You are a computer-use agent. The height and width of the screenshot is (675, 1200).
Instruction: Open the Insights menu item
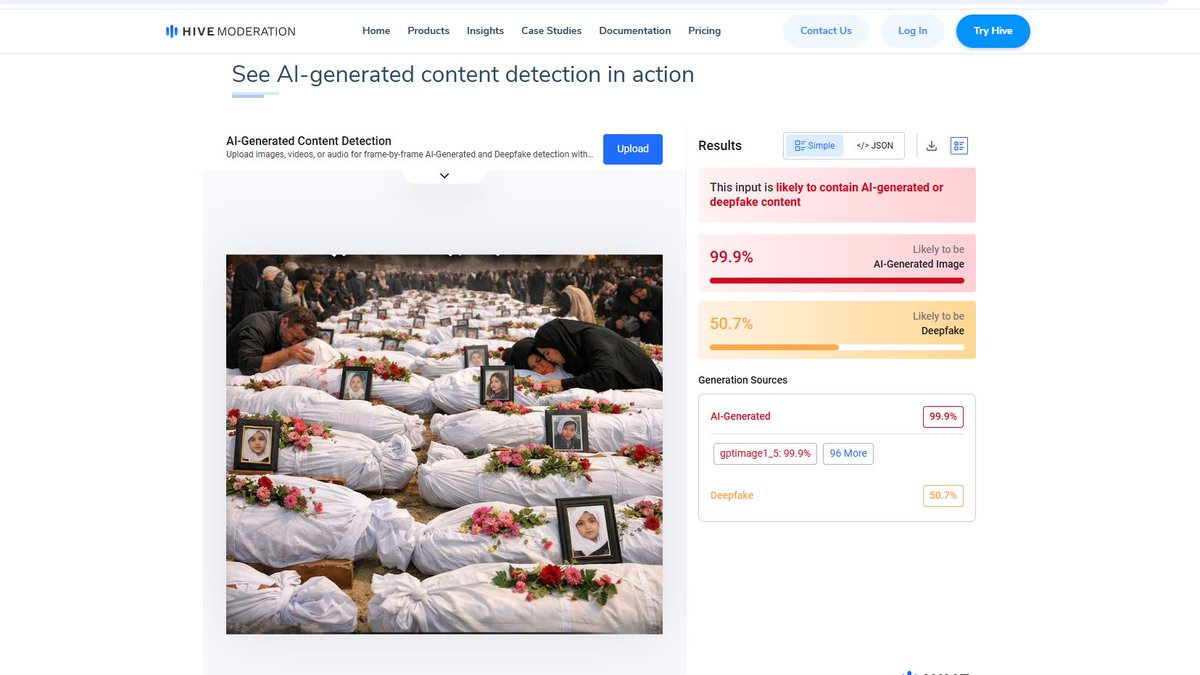[485, 31]
